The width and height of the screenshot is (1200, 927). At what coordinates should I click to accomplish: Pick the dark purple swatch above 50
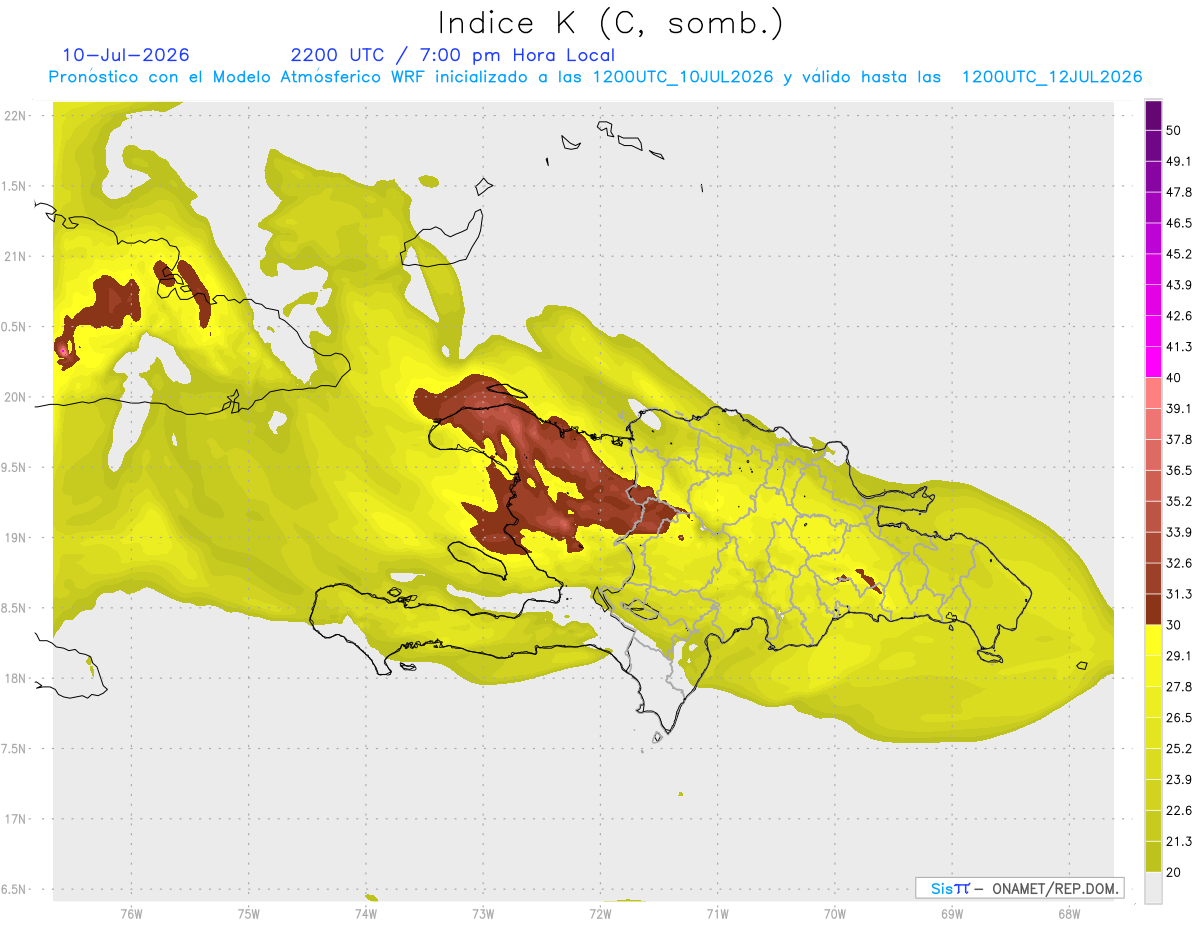click(x=1153, y=116)
